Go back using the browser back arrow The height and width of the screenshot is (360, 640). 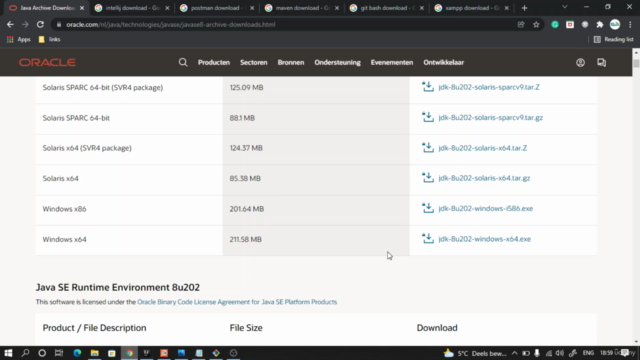tap(10, 24)
